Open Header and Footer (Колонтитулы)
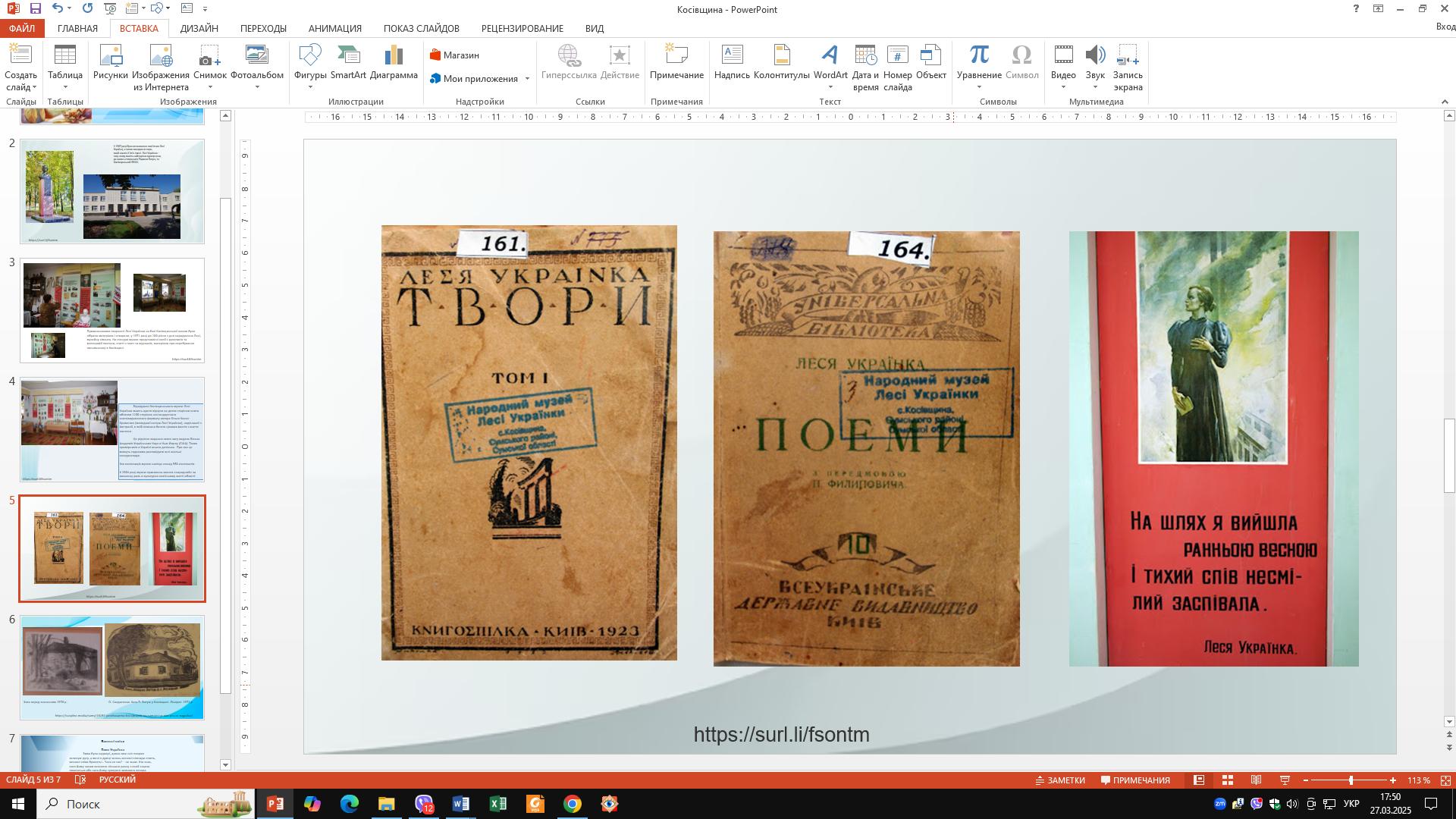The height and width of the screenshot is (819, 1456). [782, 62]
